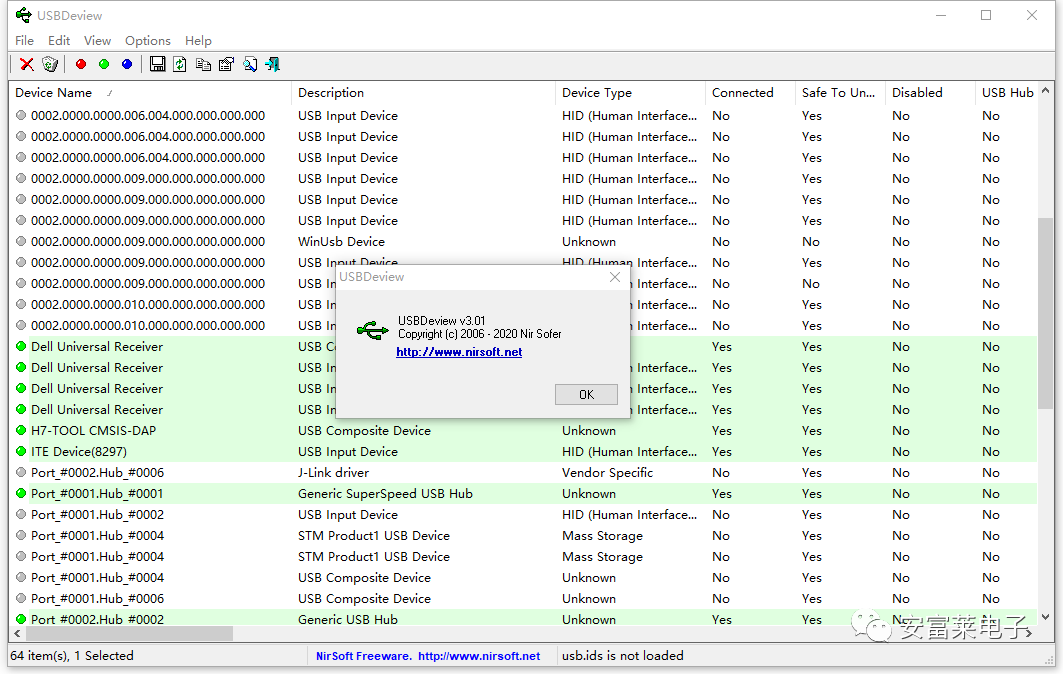Screen dimensions: 1063x674
Task: Open the Help menu
Action: click(199, 41)
